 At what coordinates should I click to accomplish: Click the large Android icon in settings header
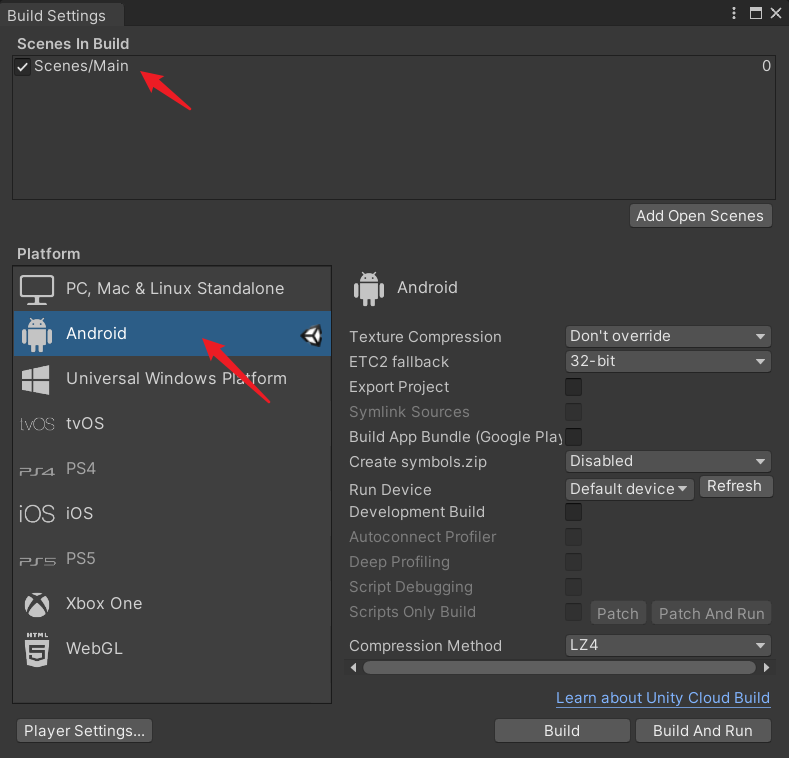[x=369, y=289]
